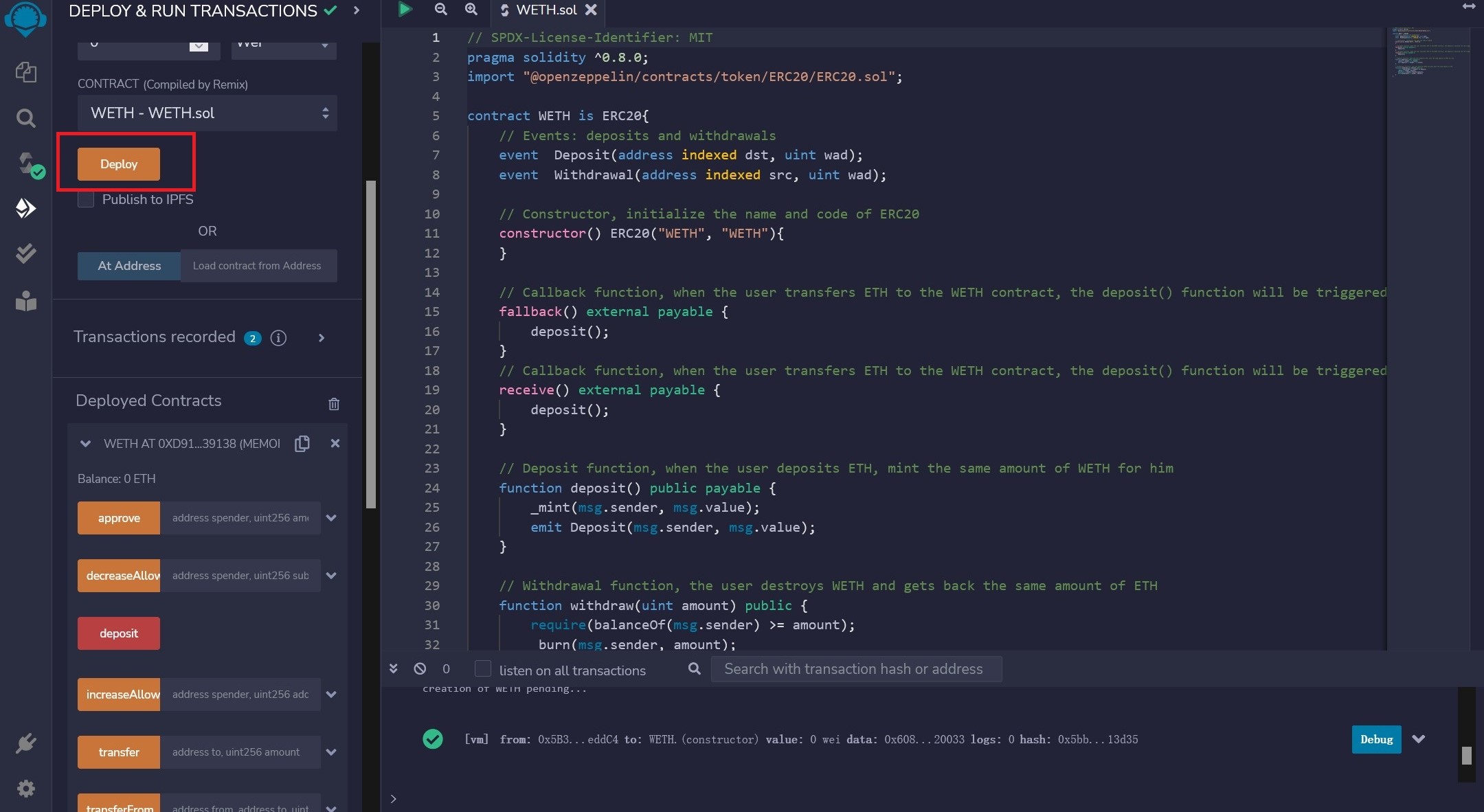Focus transfer address to, uint256 amount field

(240, 752)
